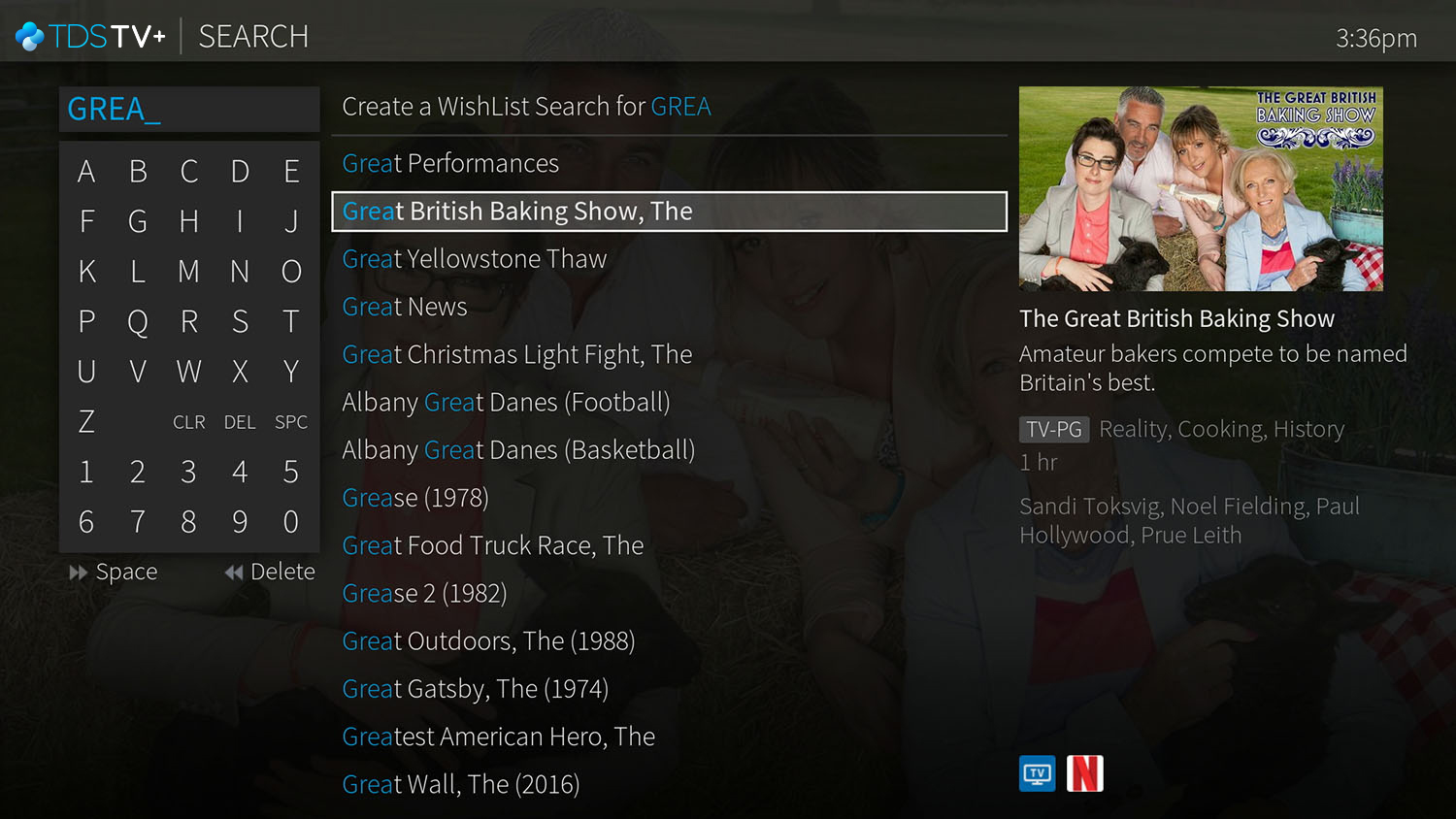Tap the letter Z key
This screenshot has height=819, width=1456.
(x=86, y=422)
